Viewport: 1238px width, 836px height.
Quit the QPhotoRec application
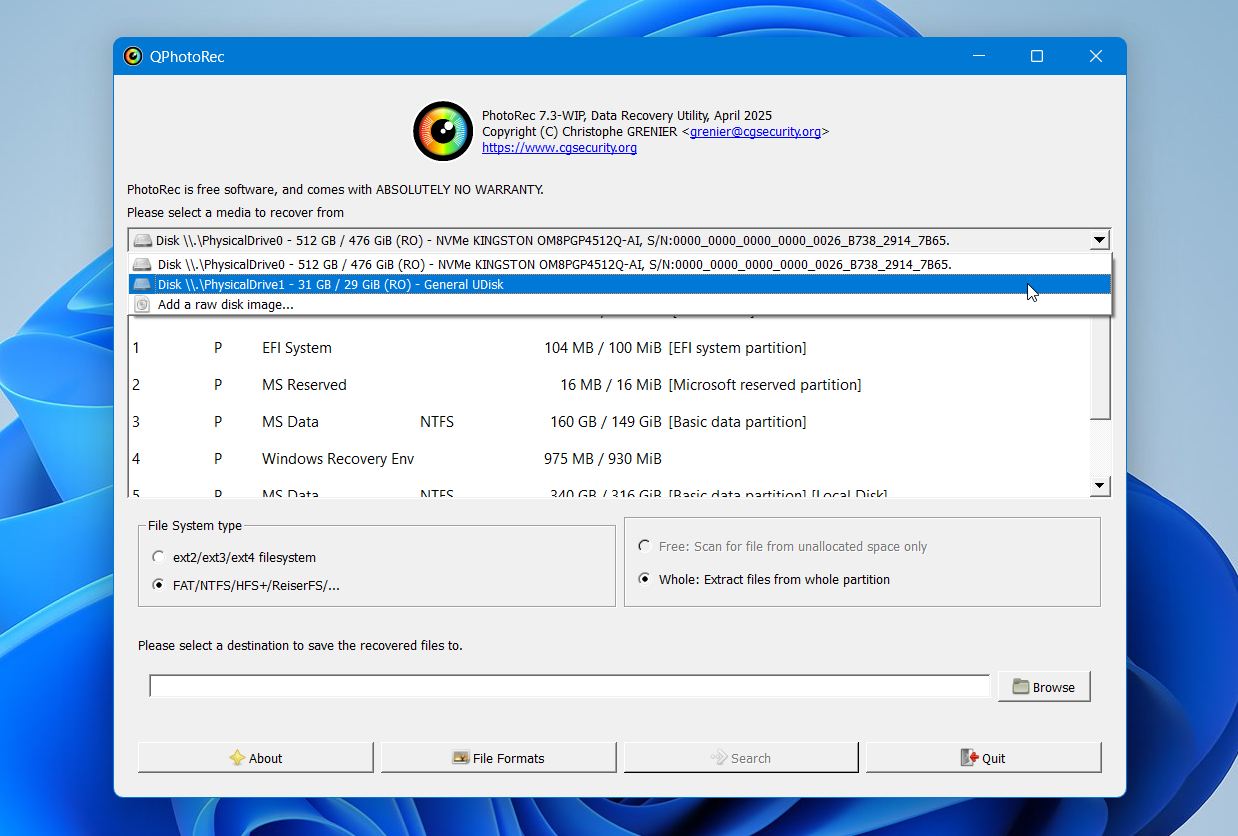[983, 758]
